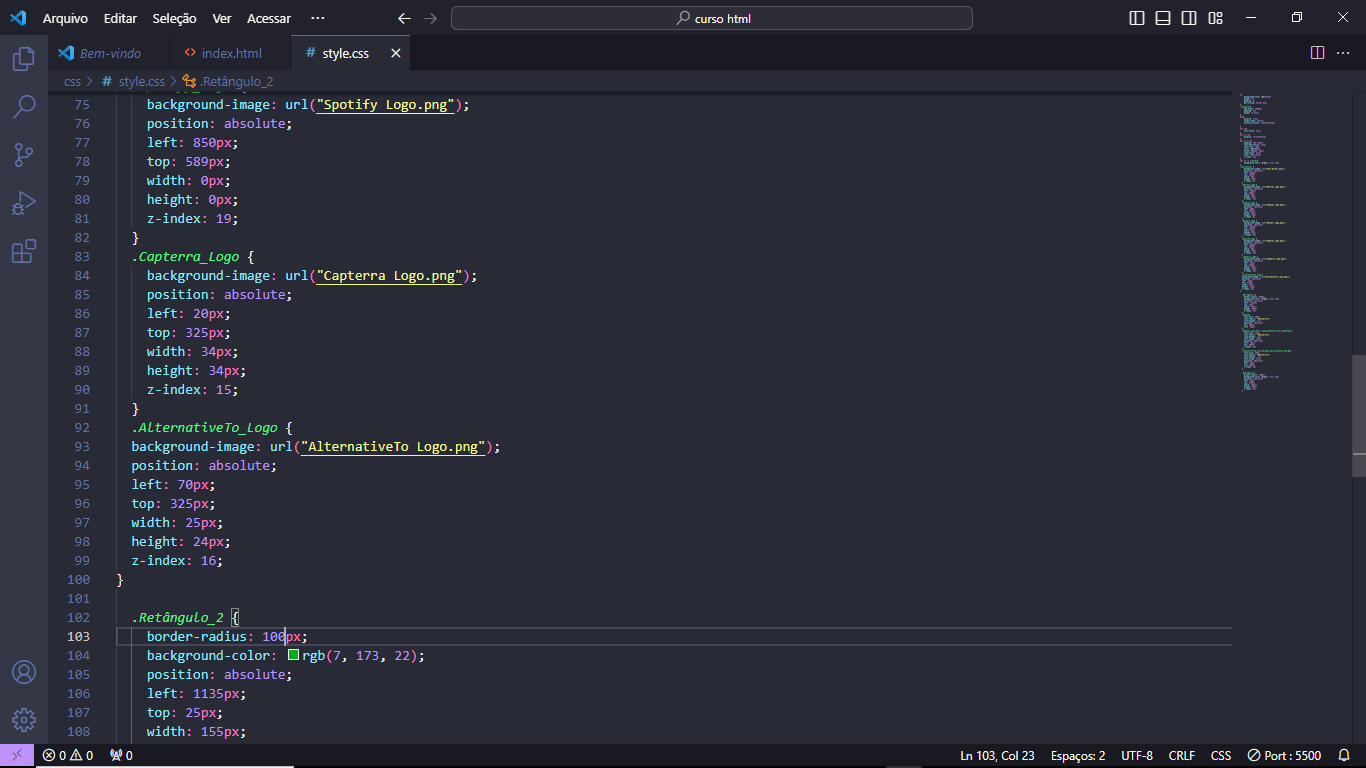1366x768 pixels.
Task: Open the Extensions view icon
Action: [x=24, y=251]
